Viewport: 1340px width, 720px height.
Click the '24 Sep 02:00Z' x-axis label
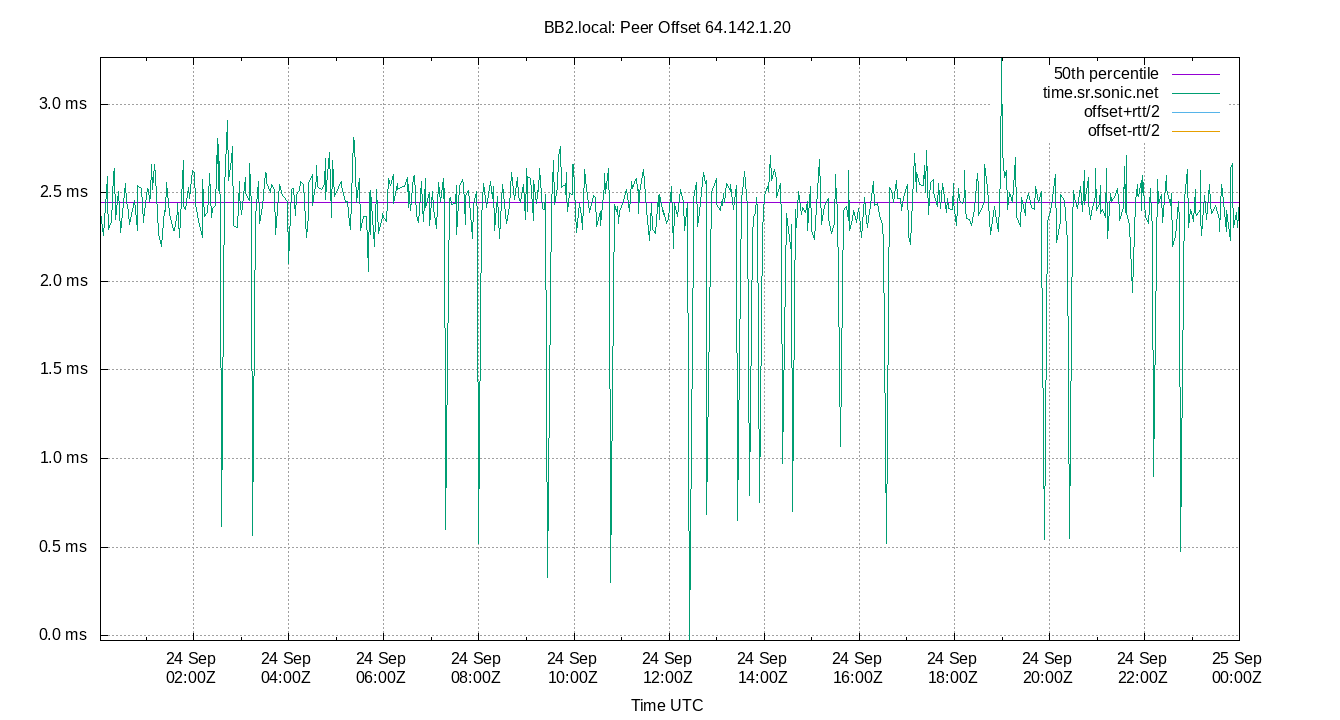pyautogui.click(x=191, y=668)
